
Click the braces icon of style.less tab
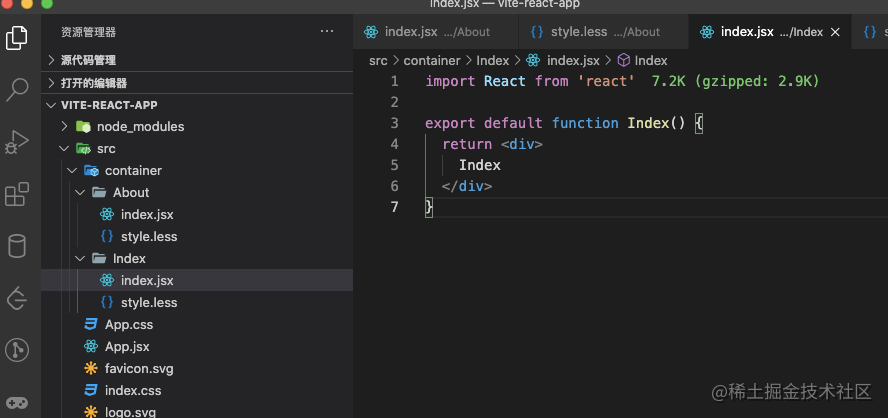click(x=537, y=32)
